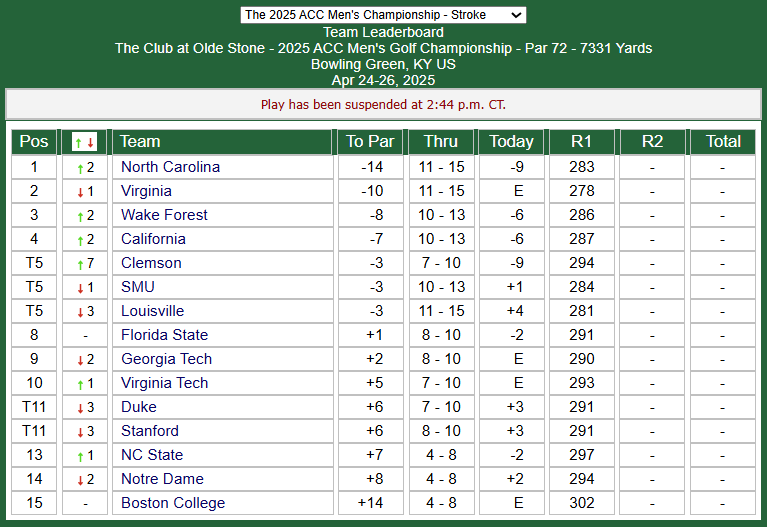Open the Boston College team link

pyautogui.click(x=173, y=503)
